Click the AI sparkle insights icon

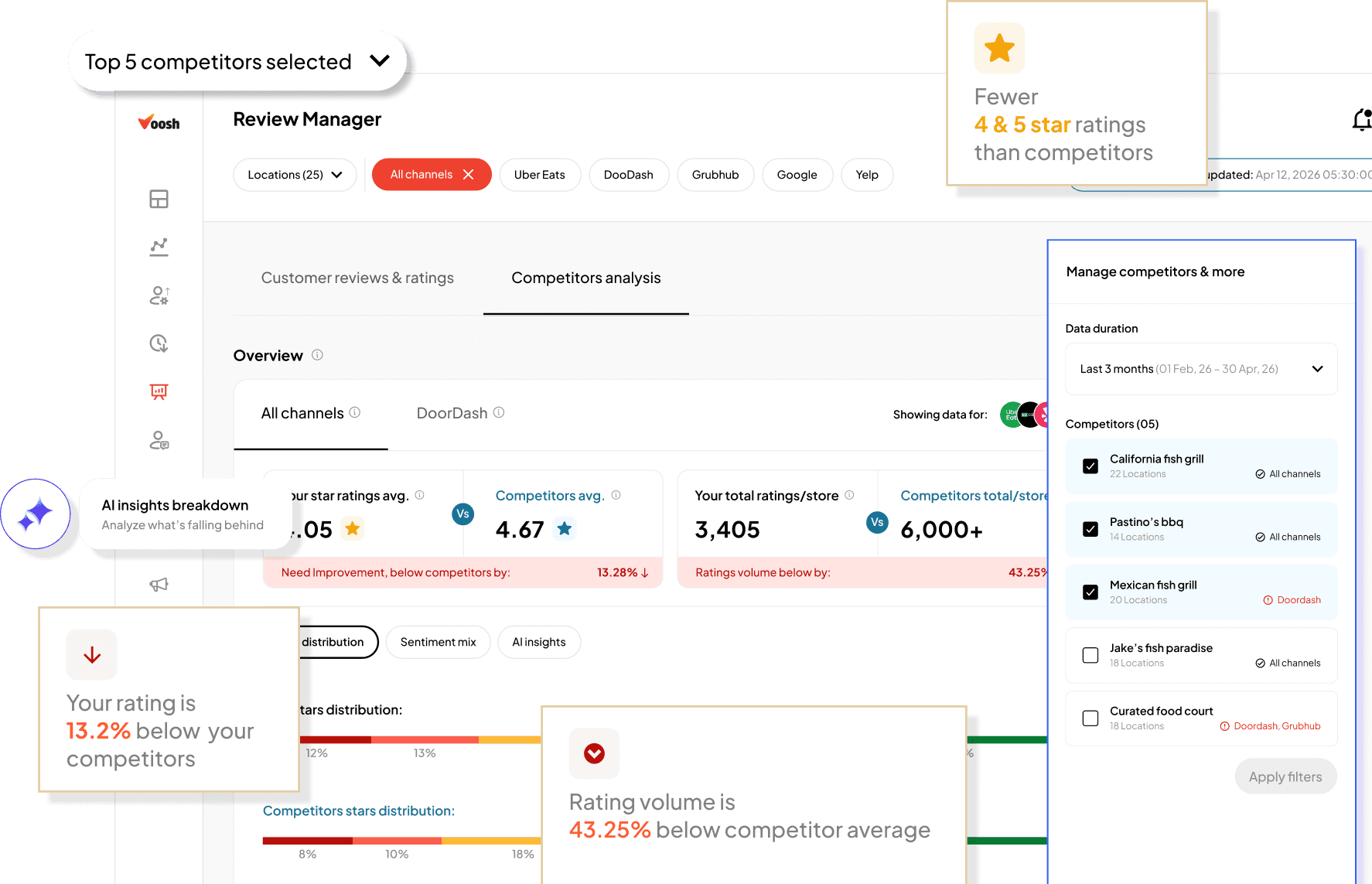[x=36, y=514]
